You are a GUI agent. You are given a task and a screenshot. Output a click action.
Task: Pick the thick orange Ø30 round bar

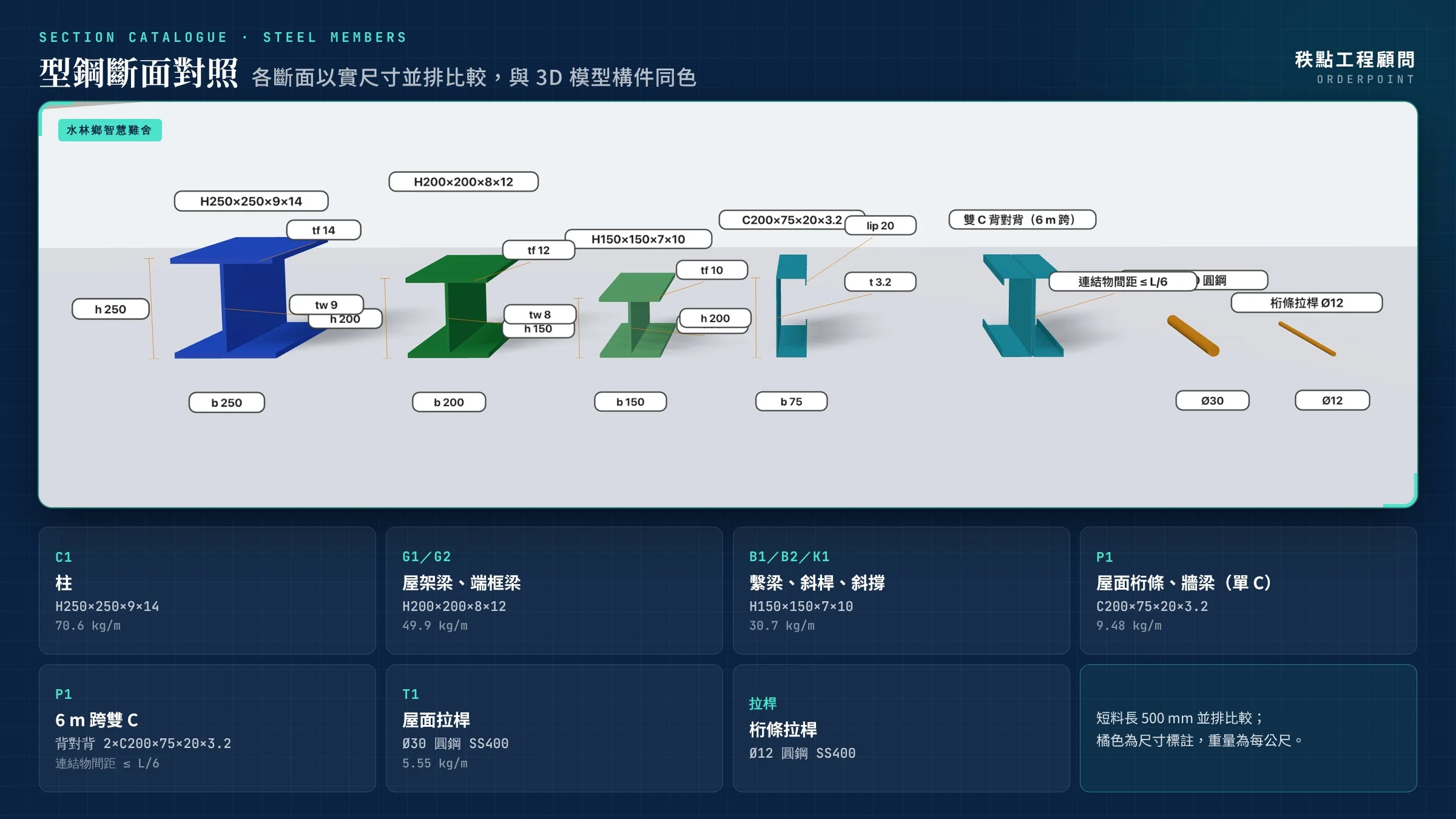pos(1193,335)
